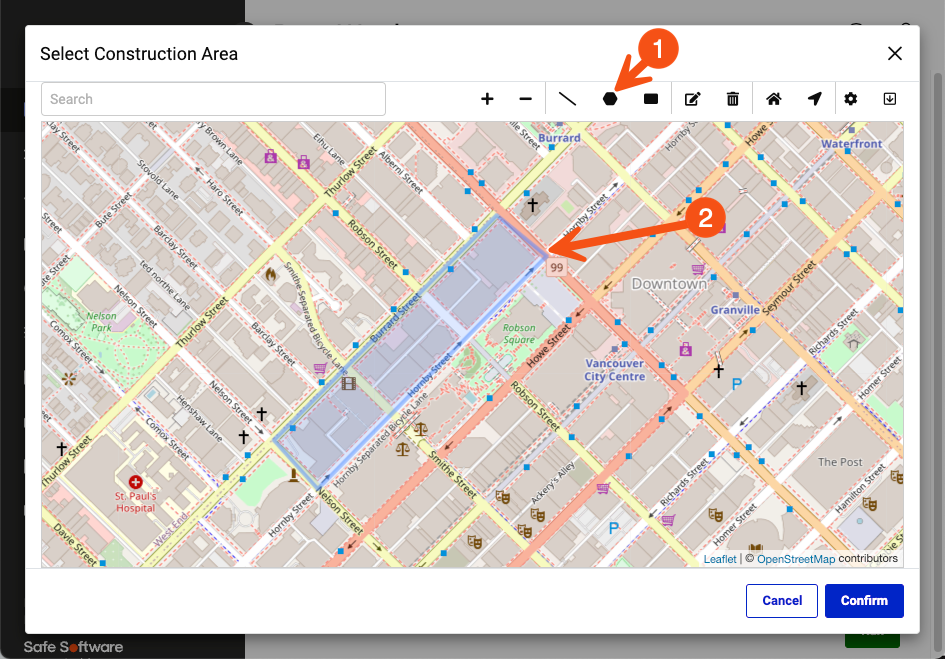Click the Waterfront station label
This screenshot has height=659, width=945.
(851, 143)
